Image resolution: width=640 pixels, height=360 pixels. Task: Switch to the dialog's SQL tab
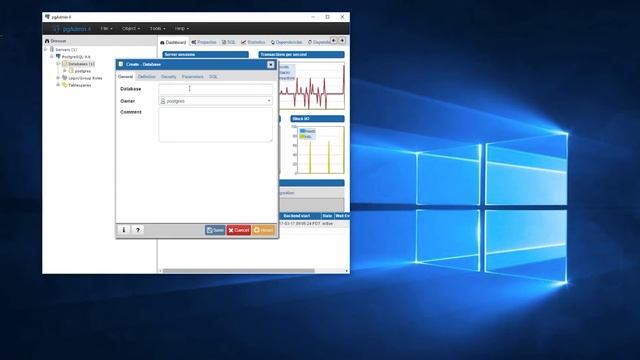213,77
